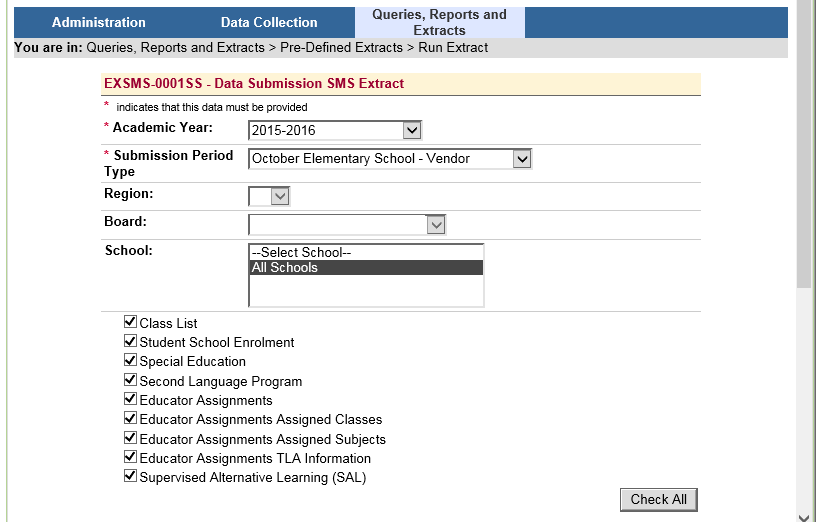The image size is (826, 525).
Task: Expand the Submission Period Type dropdown
Action: pyautogui.click(x=390, y=158)
